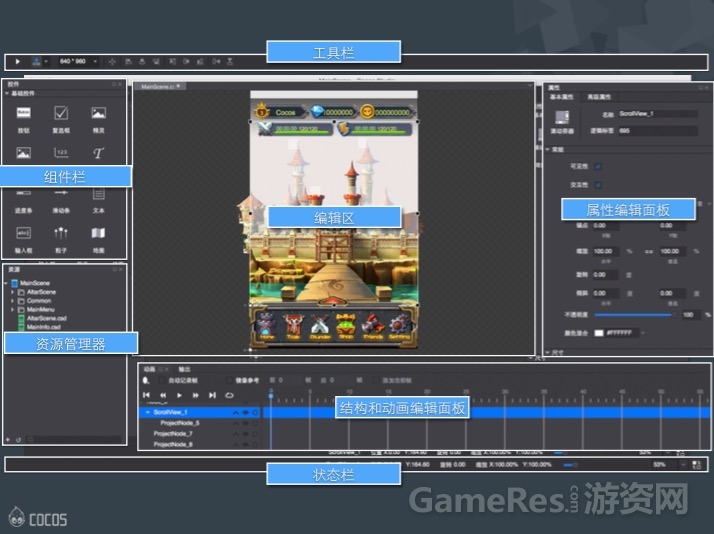Edit opacity value field 100
This screenshot has width=714, height=534.
pos(690,315)
